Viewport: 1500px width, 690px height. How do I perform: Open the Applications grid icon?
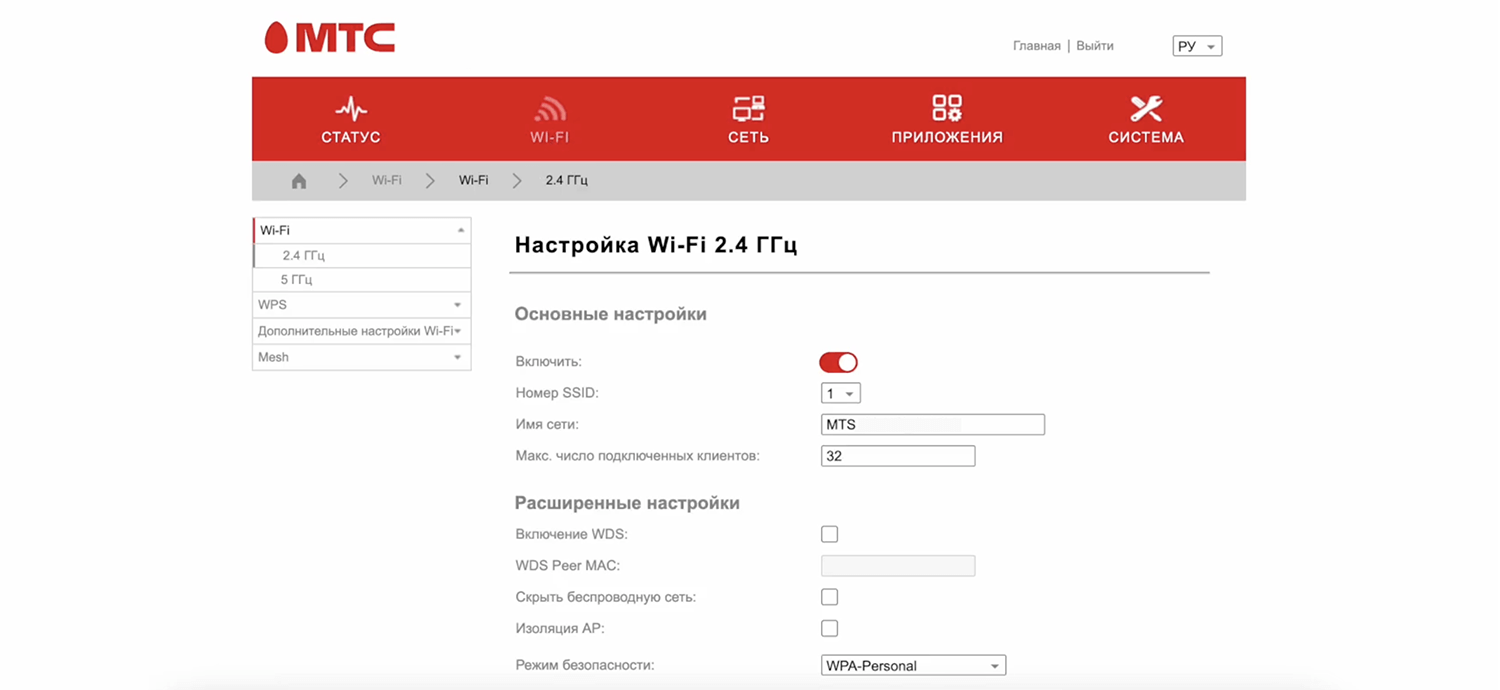(946, 108)
